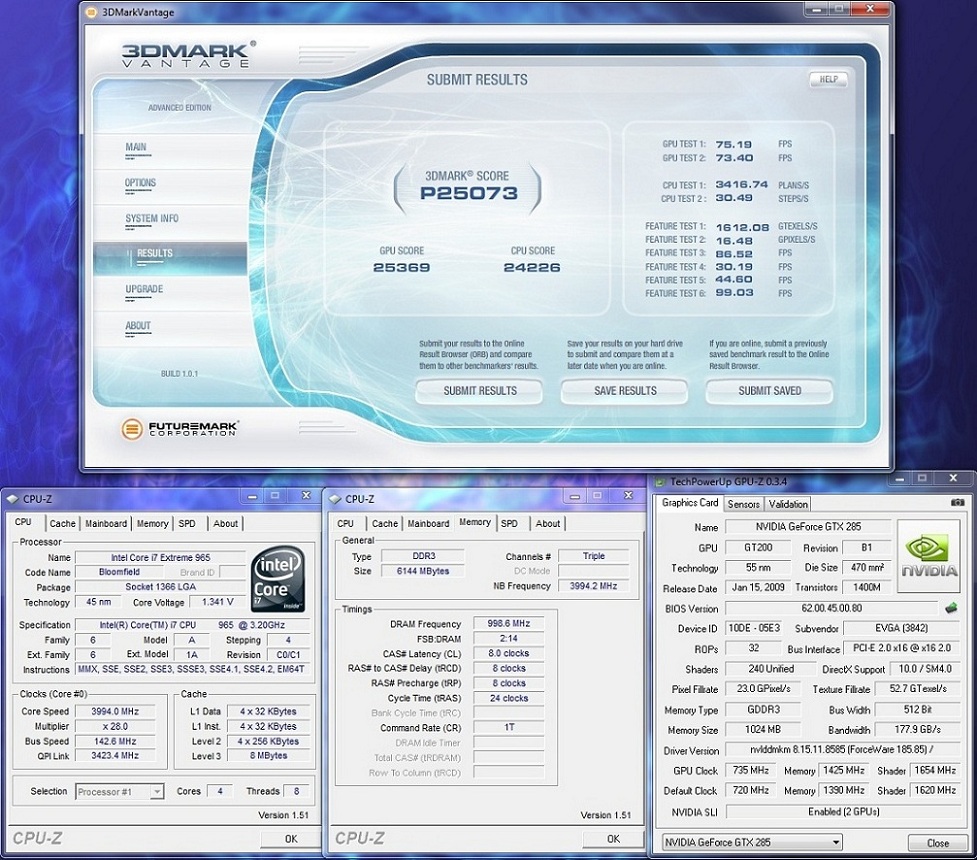Viewport: 977px width, 860px height.
Task: Click the GPU Clock 735 MHz field
Action: [x=751, y=770]
